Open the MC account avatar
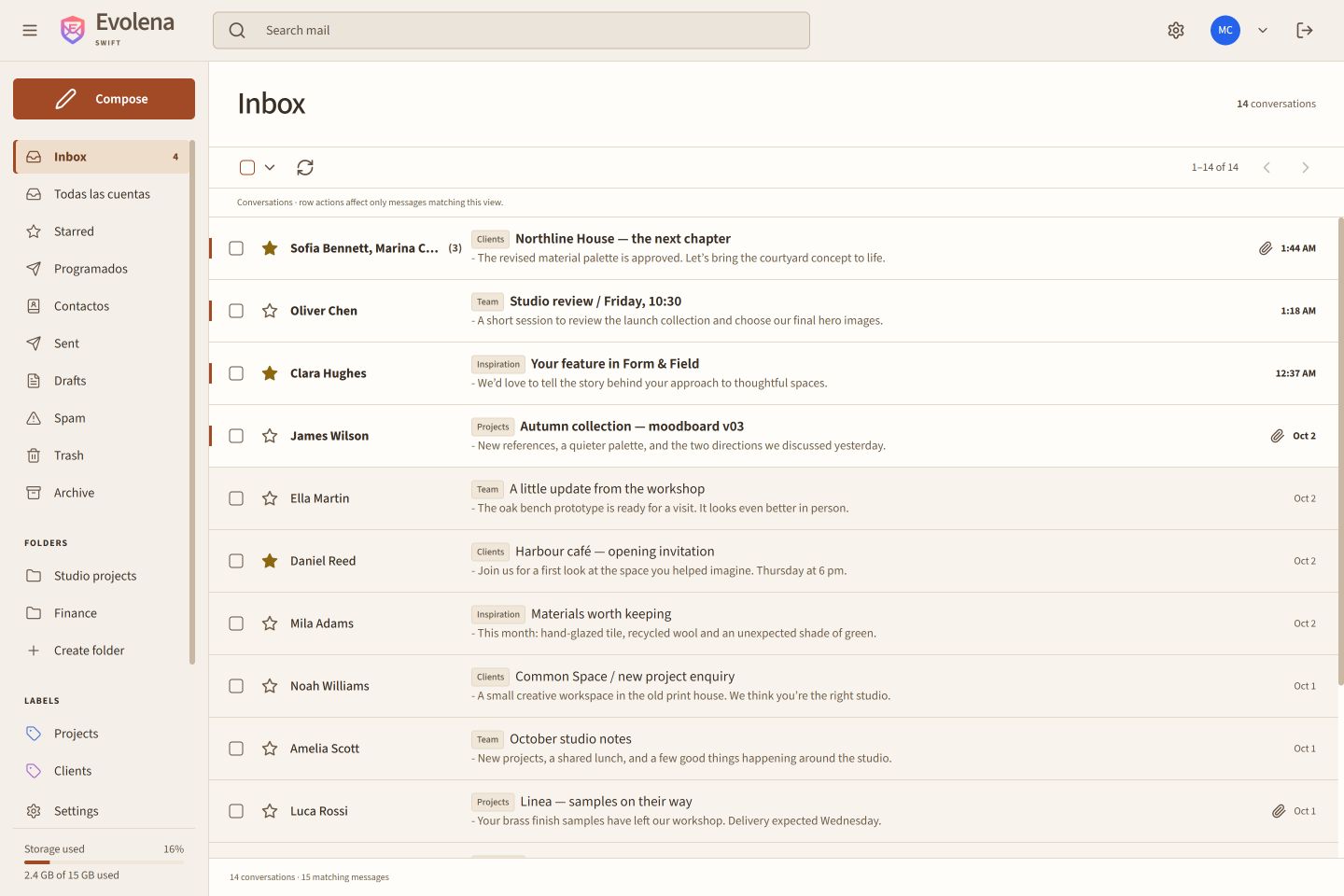1344x896 pixels. click(x=1225, y=30)
